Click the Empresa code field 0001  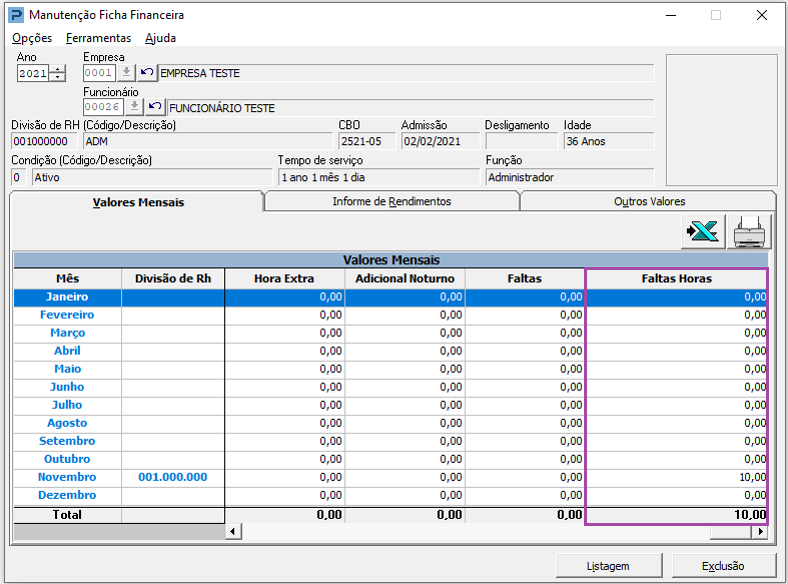(99, 73)
